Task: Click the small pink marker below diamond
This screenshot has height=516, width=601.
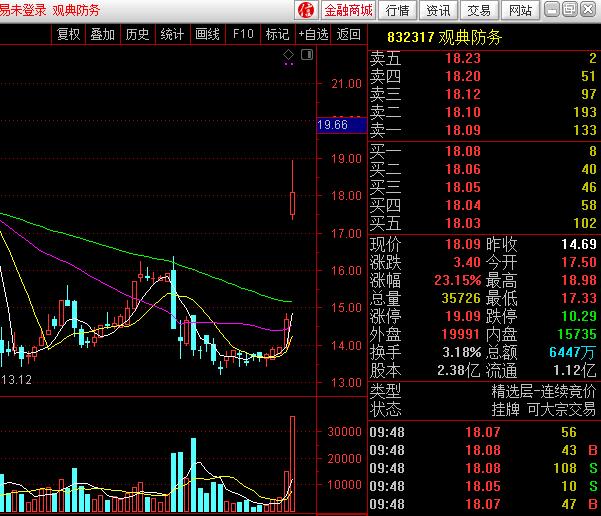Action: [x=289, y=64]
